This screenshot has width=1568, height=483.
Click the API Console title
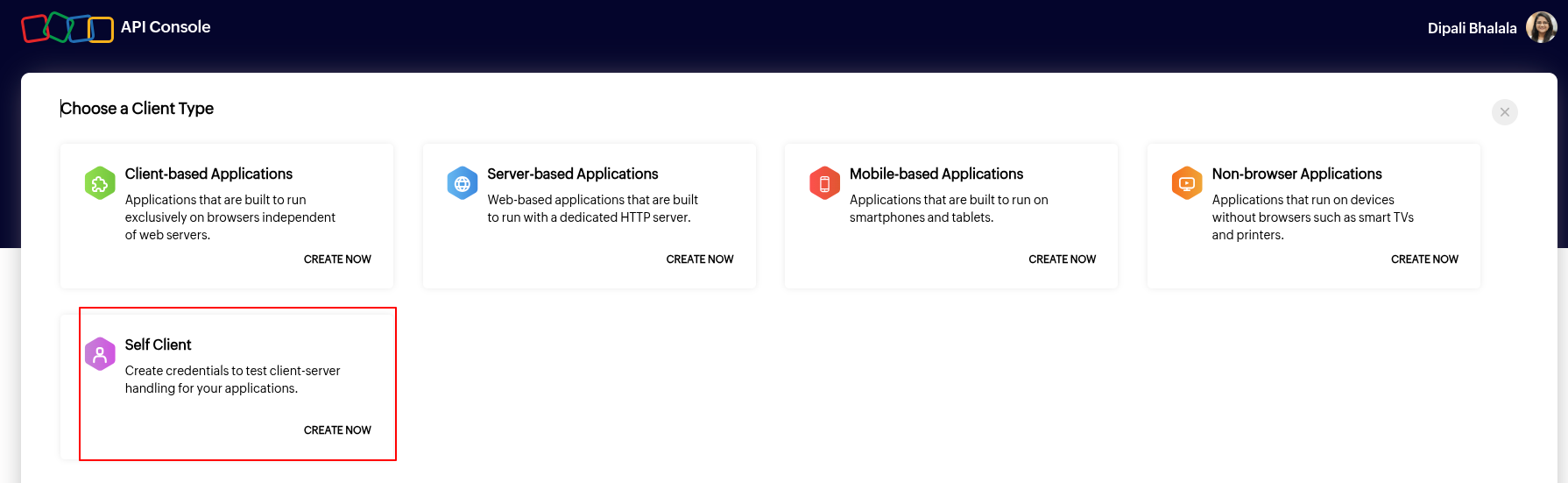166,27
